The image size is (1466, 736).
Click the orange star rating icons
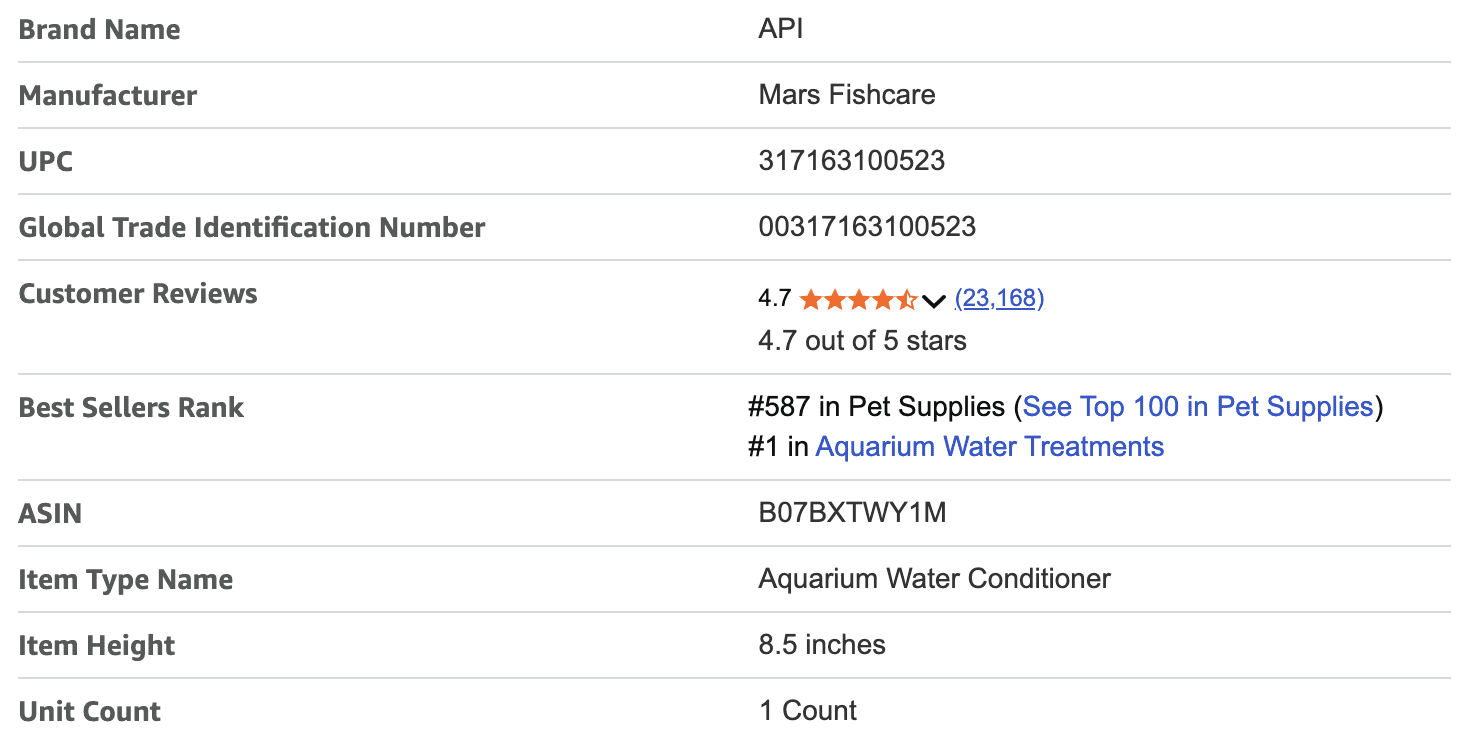coord(858,299)
